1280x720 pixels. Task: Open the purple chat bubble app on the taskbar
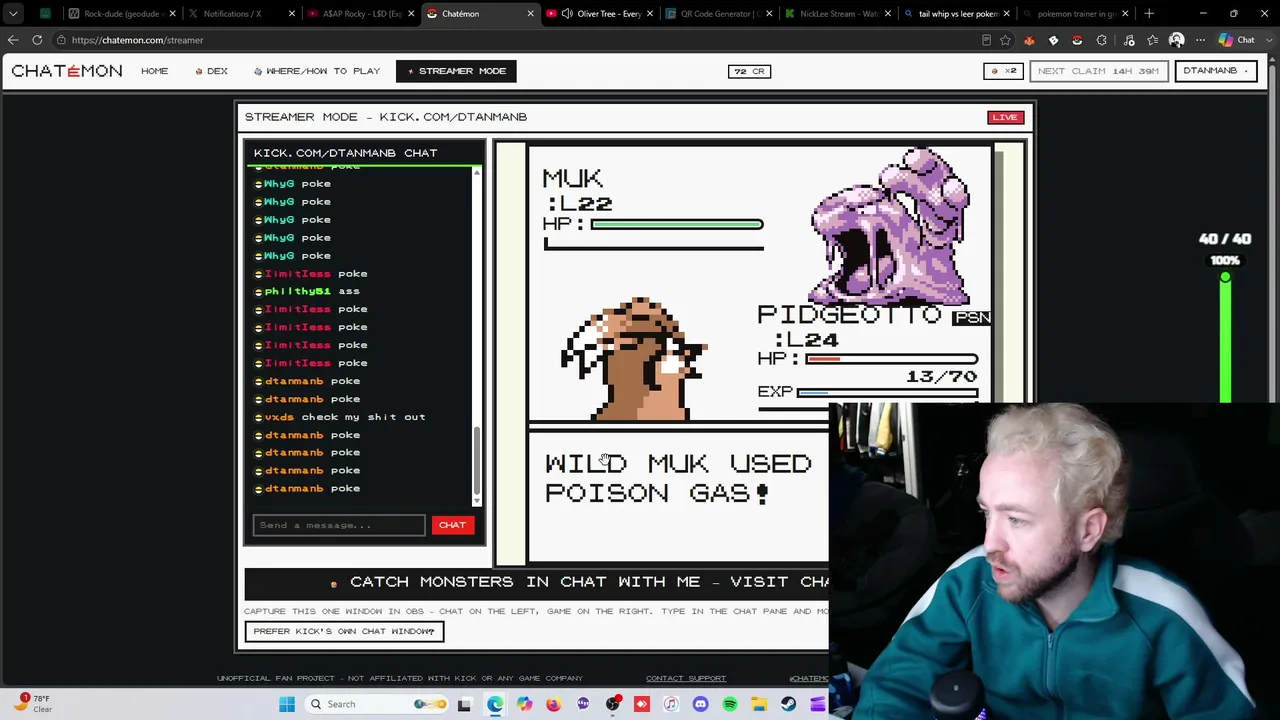(x=583, y=704)
